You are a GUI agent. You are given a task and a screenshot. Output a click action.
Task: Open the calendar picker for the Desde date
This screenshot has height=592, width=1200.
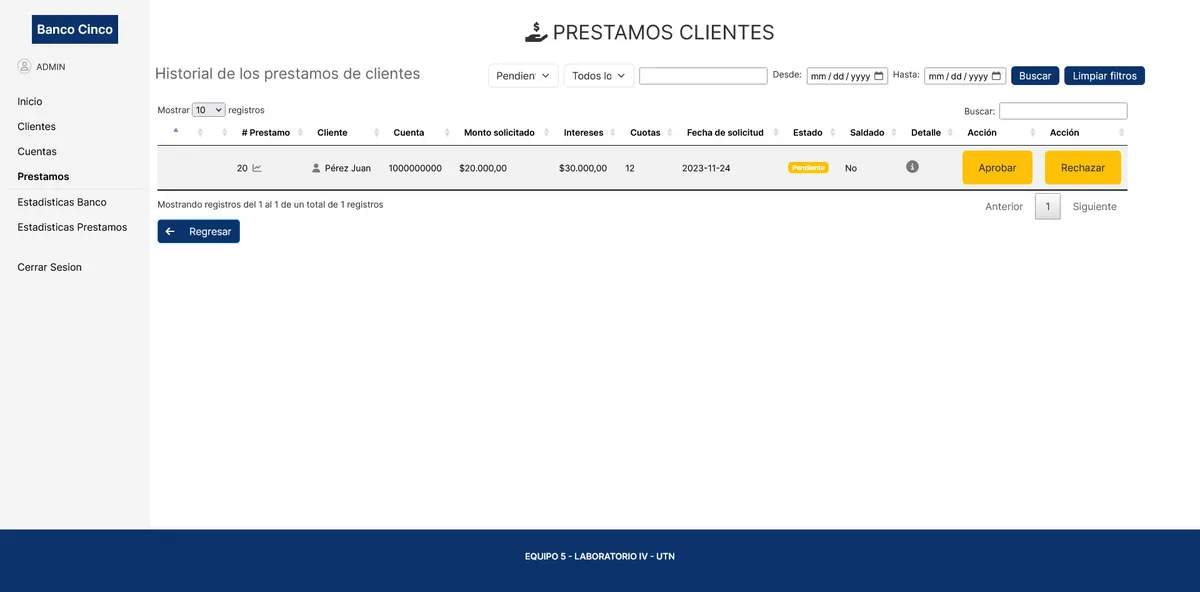(x=878, y=75)
